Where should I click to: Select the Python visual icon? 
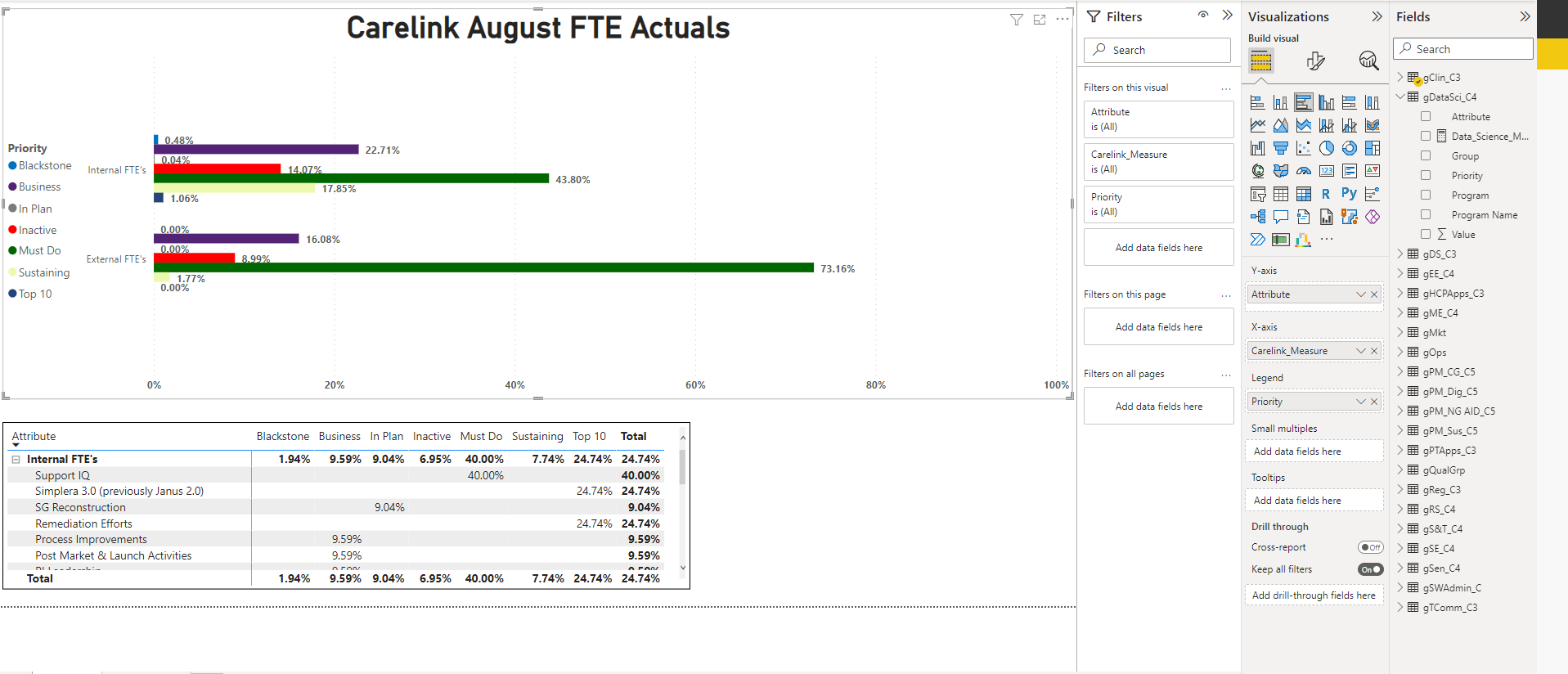pyautogui.click(x=1350, y=194)
